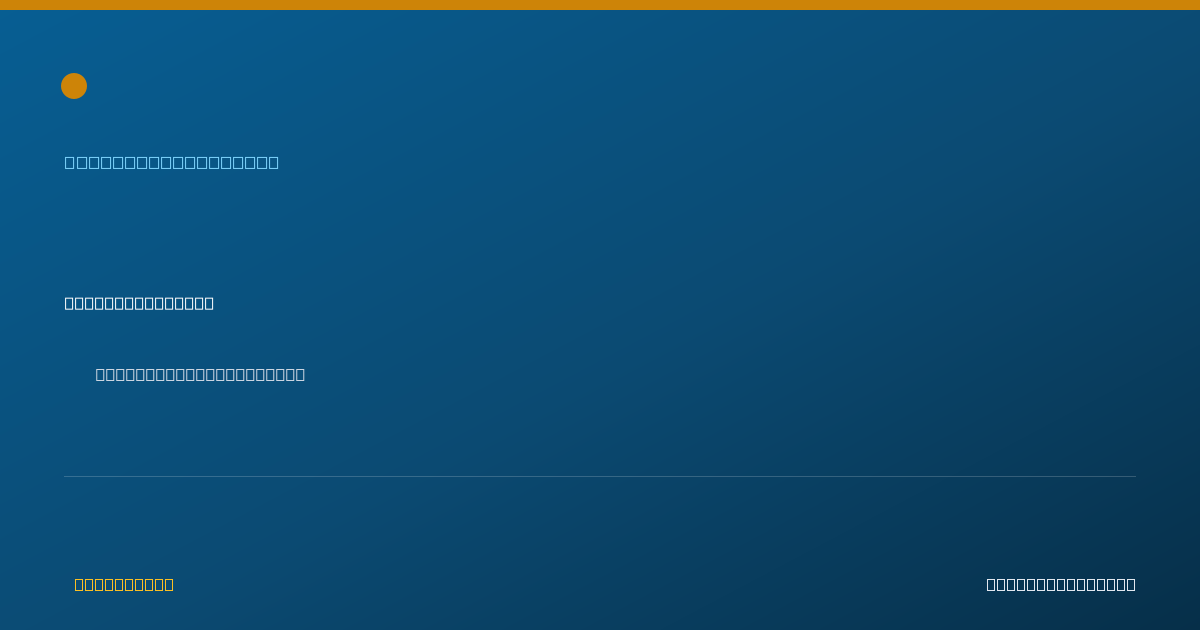Click the bold white heading text line

[x=139, y=303]
